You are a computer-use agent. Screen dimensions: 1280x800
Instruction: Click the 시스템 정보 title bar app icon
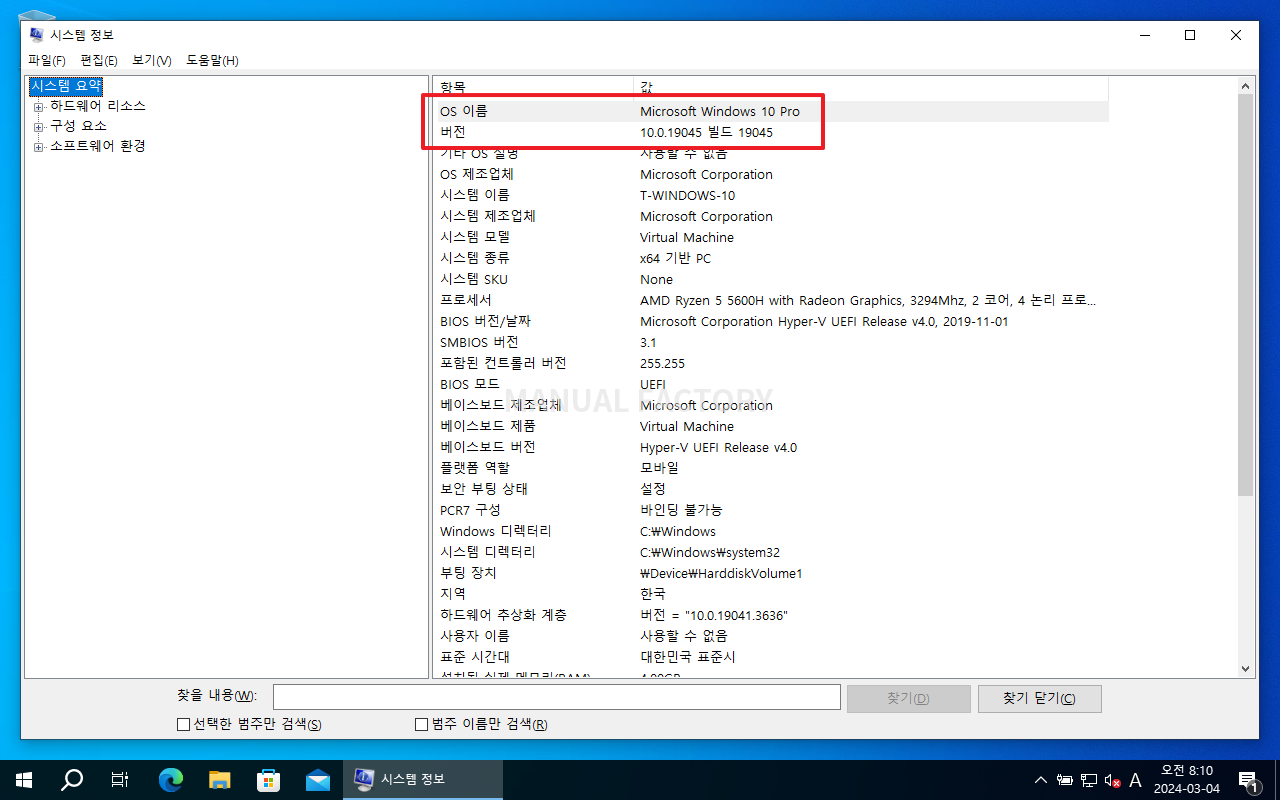(x=37, y=35)
